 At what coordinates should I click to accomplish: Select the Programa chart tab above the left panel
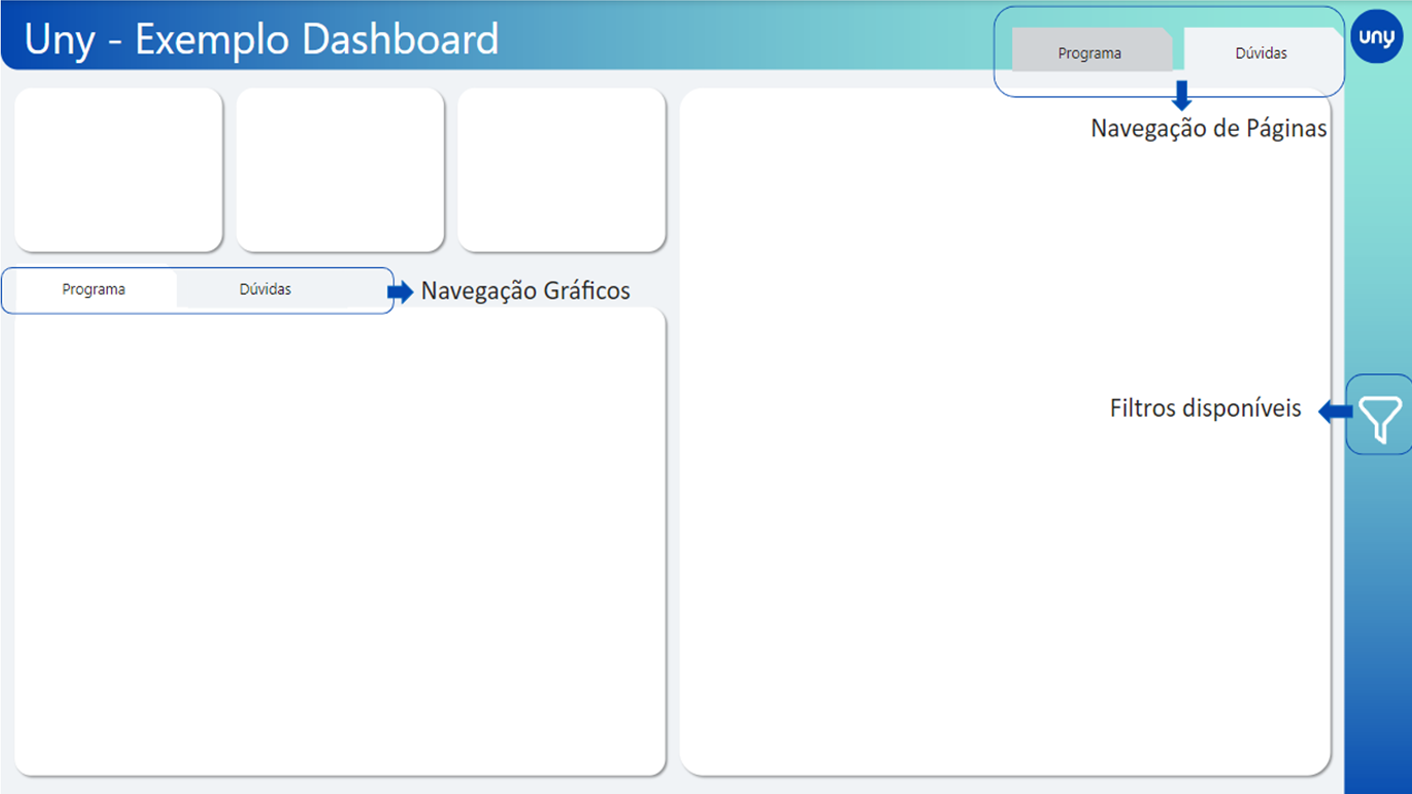click(x=94, y=290)
